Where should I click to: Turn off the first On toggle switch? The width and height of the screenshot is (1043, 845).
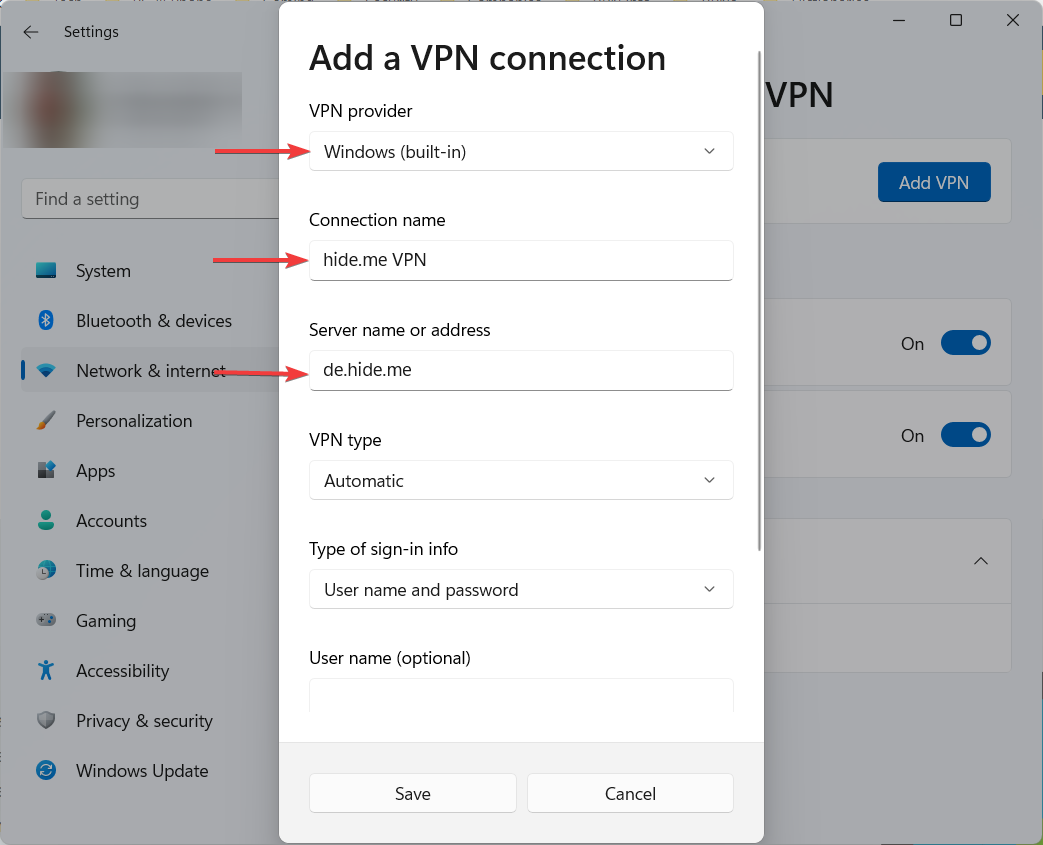pos(965,344)
